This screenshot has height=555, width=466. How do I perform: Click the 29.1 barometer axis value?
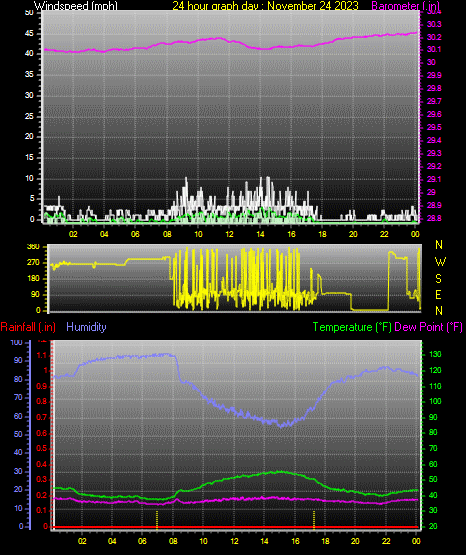pos(434,179)
